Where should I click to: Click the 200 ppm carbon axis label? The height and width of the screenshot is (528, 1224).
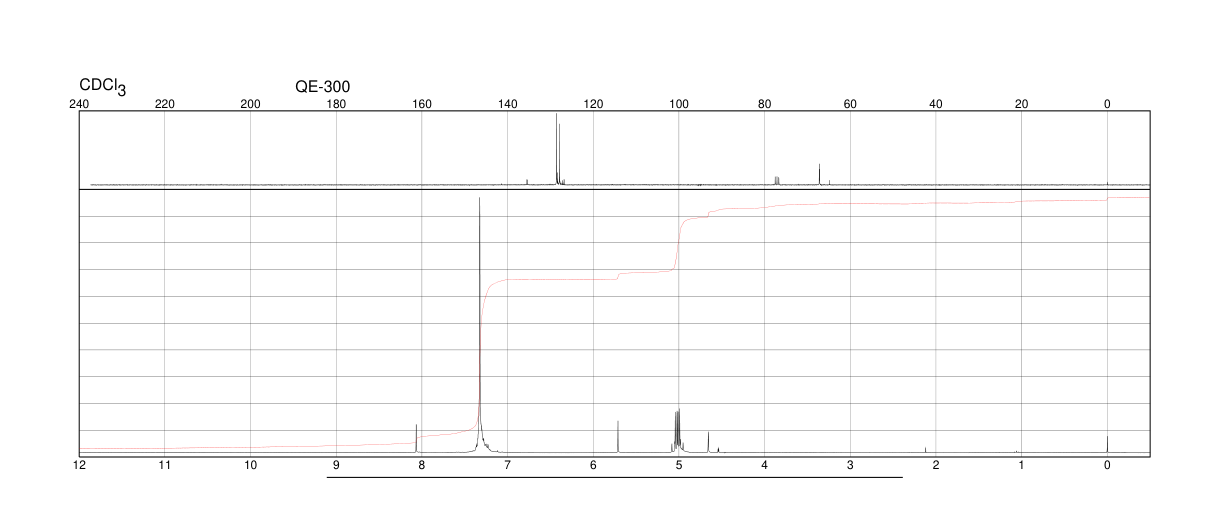click(251, 103)
